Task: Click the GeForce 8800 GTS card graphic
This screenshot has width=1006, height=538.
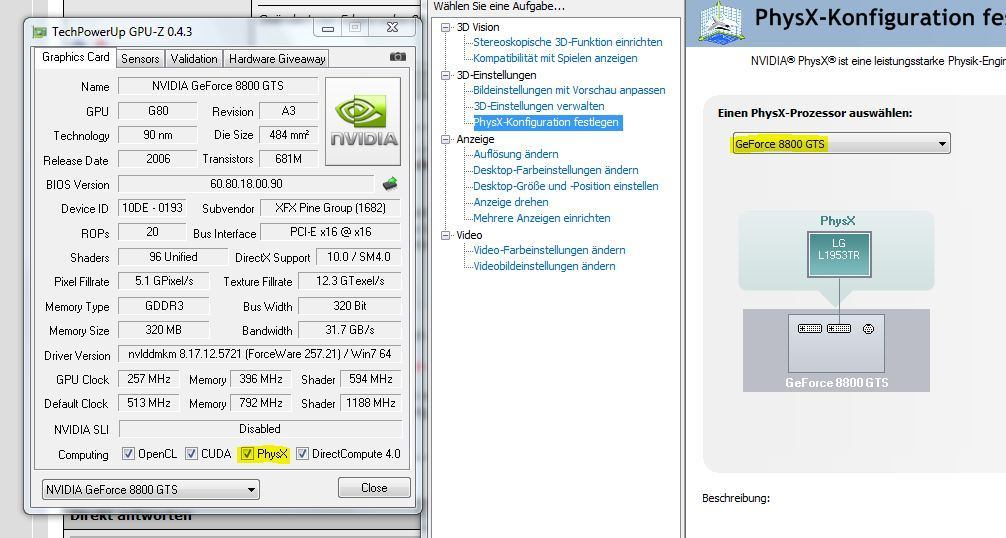Action: pyautogui.click(x=836, y=343)
